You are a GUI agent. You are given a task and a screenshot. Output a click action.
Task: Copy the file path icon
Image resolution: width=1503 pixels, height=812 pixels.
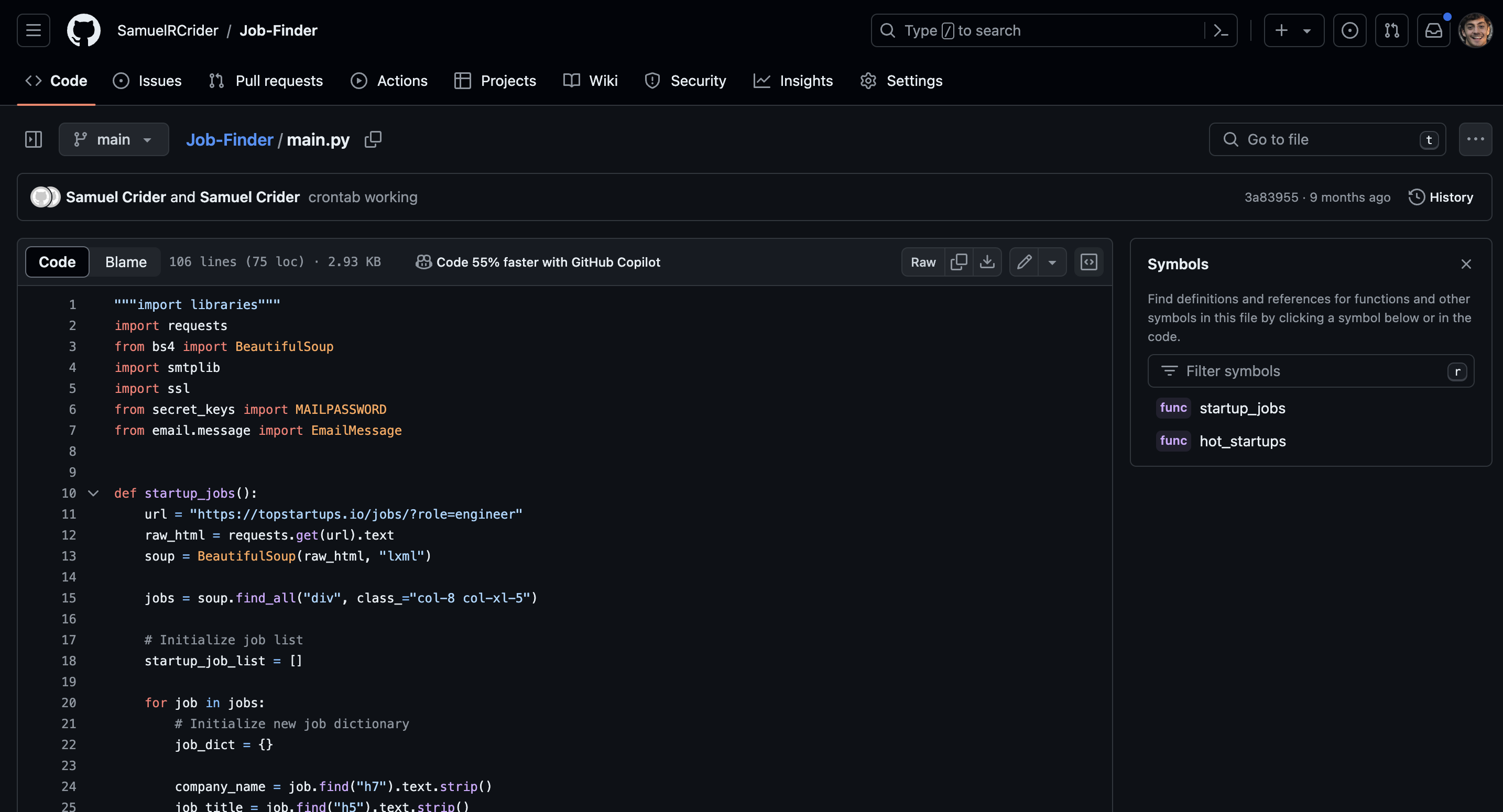(373, 139)
